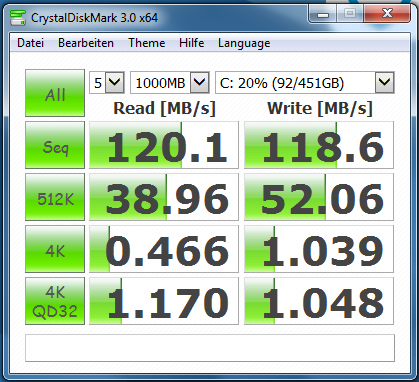Open the drive selection dropdown for C:

pos(305,83)
